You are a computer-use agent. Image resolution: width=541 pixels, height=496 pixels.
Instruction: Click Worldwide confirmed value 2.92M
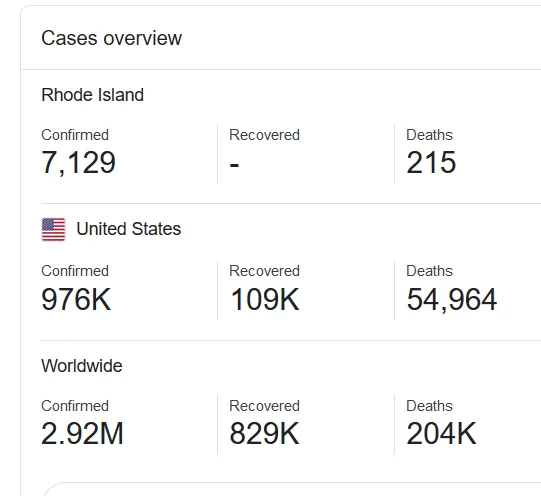click(82, 434)
